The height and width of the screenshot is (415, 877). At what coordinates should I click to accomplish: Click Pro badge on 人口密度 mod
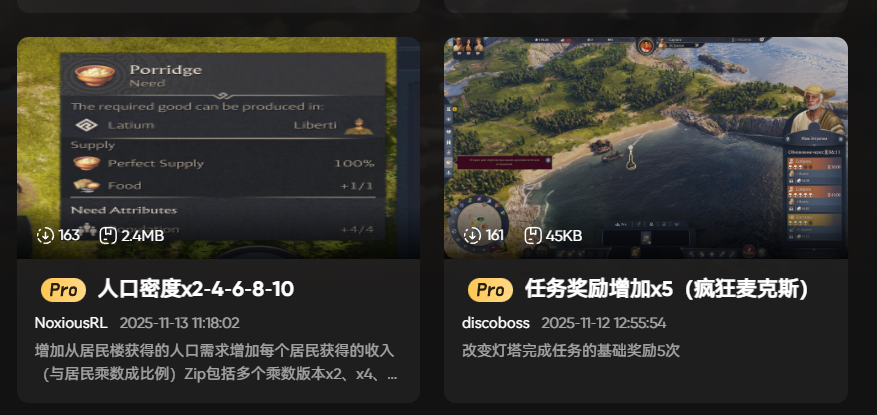coord(63,290)
